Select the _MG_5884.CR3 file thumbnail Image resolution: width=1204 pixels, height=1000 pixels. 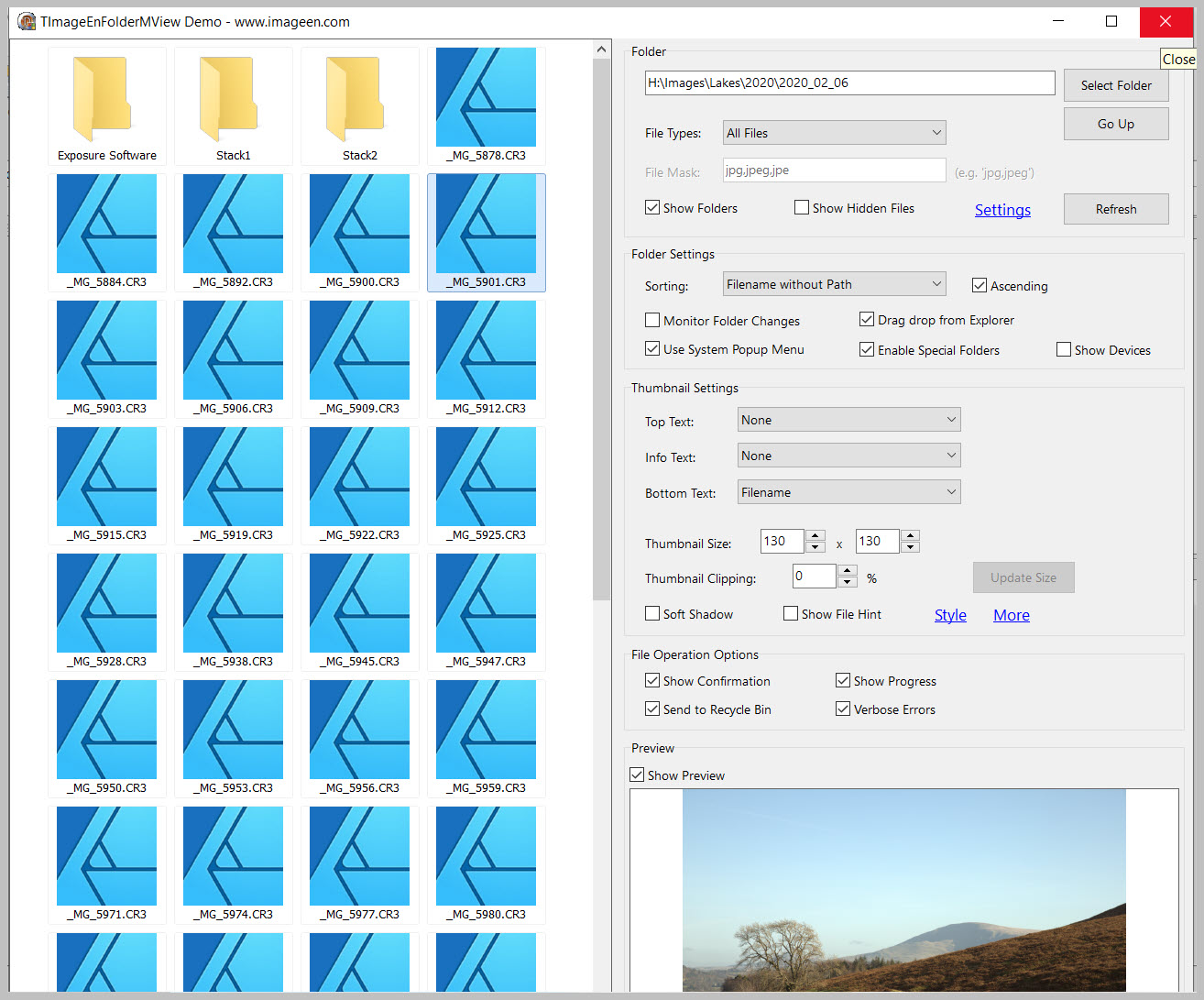pyautogui.click(x=107, y=233)
